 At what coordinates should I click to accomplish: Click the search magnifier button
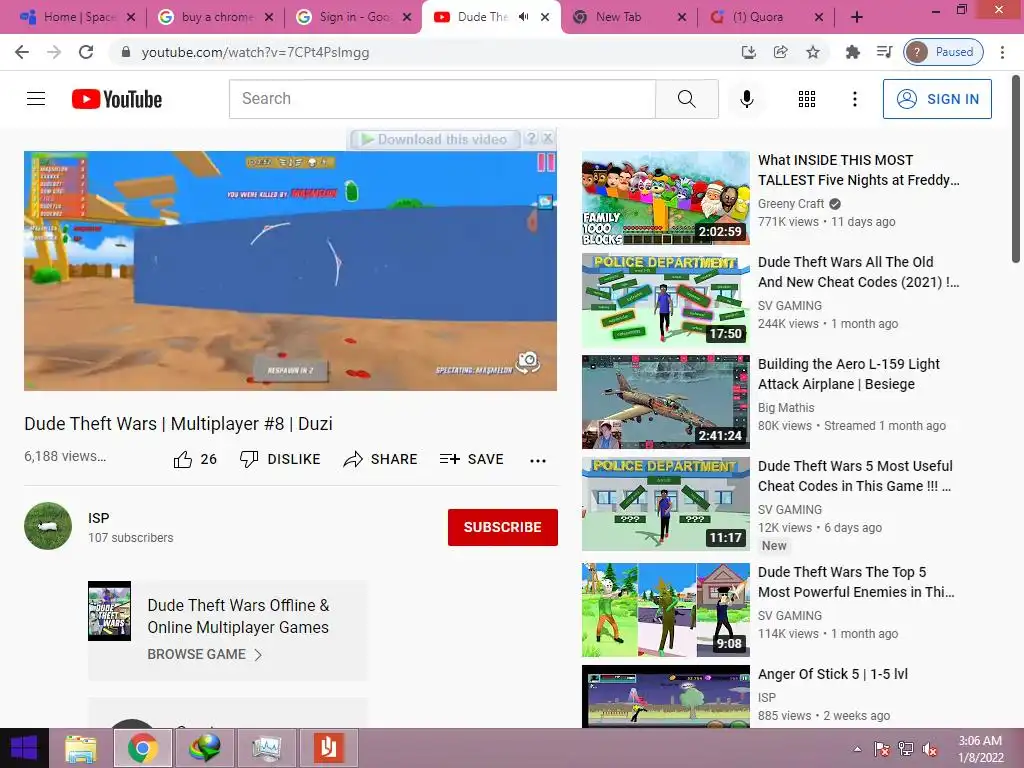point(686,99)
